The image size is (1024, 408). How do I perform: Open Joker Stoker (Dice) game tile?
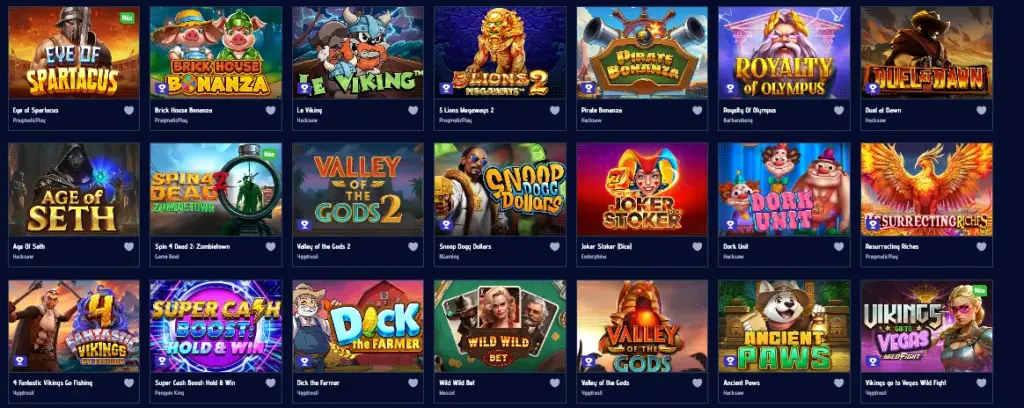tap(642, 189)
